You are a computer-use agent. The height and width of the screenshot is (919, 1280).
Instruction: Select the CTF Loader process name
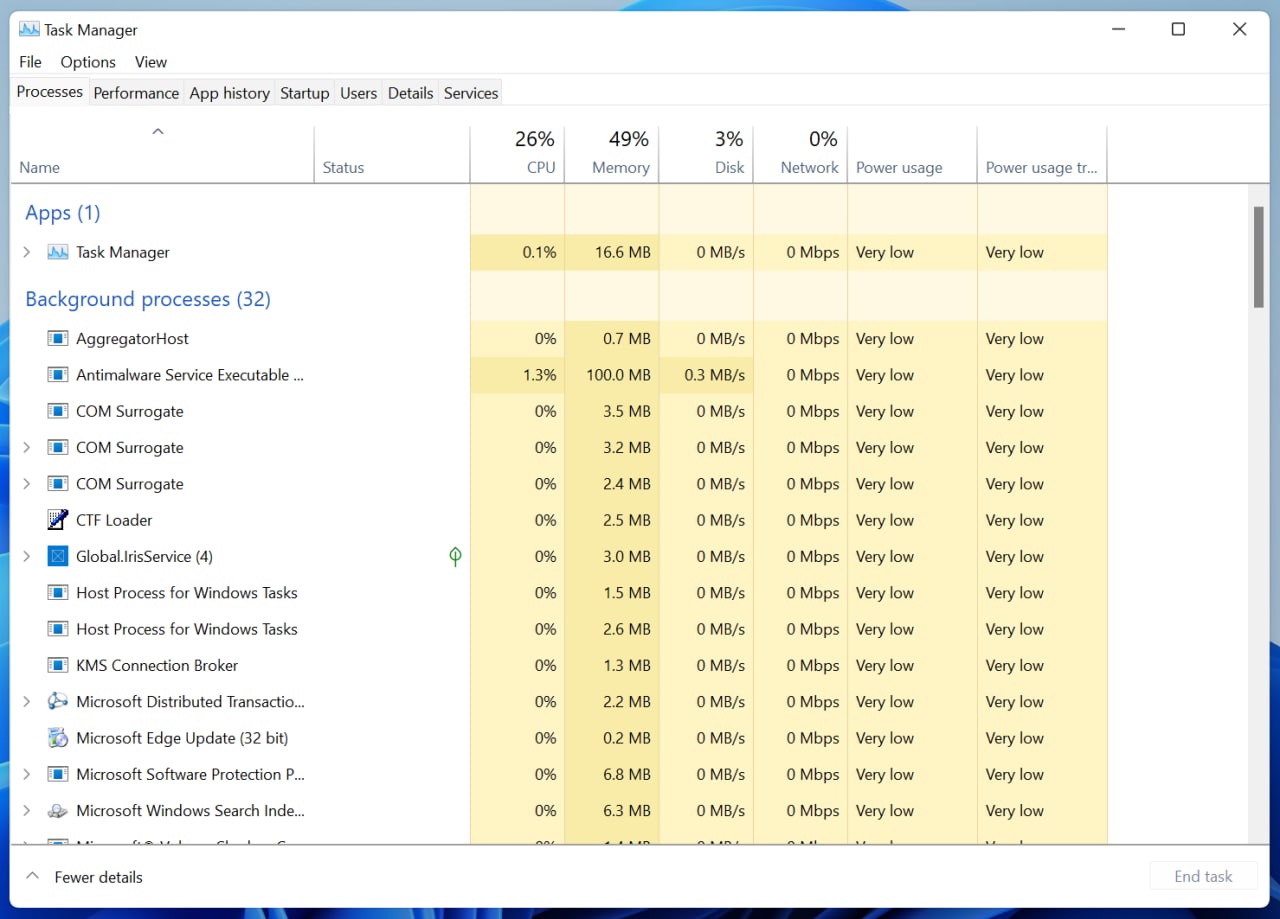click(114, 520)
